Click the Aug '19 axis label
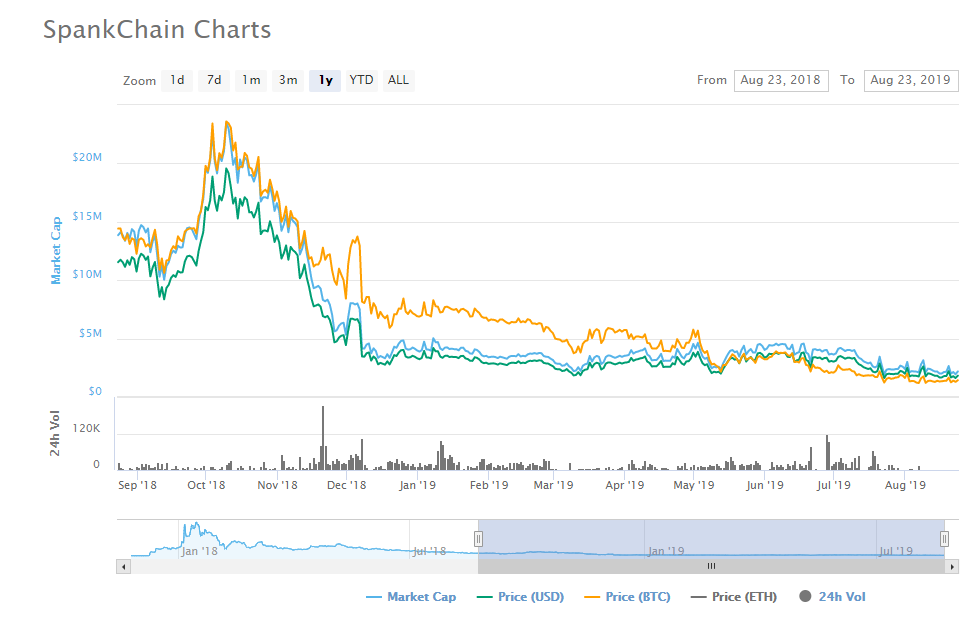This screenshot has height=625, width=970. (905, 485)
